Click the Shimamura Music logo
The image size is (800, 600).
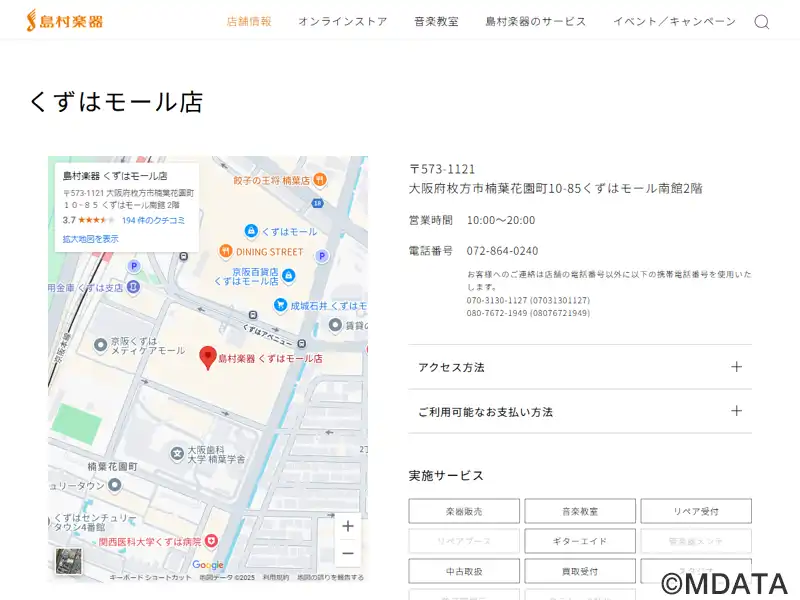pyautogui.click(x=65, y=21)
